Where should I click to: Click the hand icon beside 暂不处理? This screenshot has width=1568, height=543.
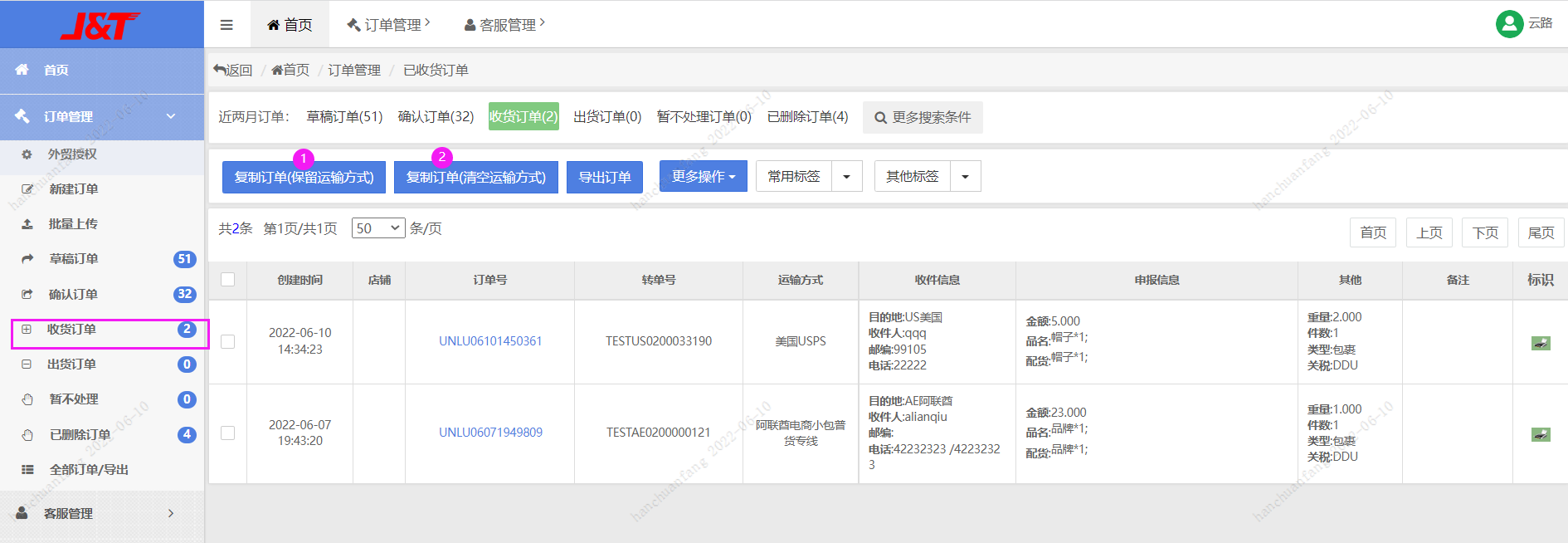click(27, 399)
